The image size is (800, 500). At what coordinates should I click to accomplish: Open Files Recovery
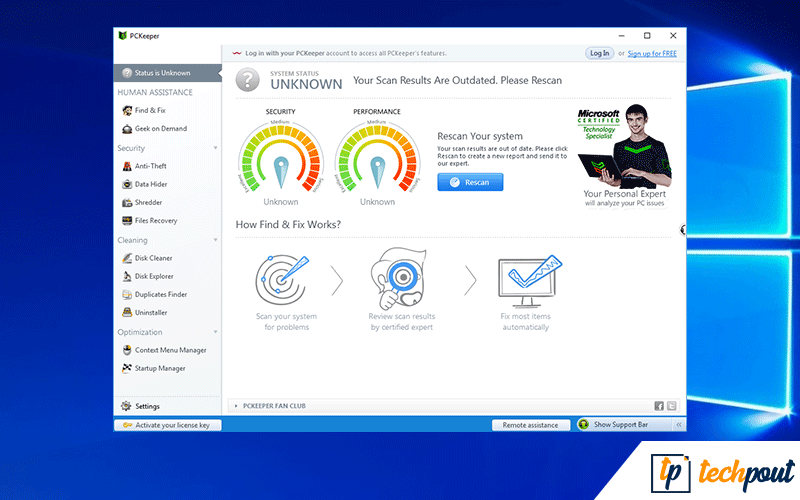pos(155,220)
